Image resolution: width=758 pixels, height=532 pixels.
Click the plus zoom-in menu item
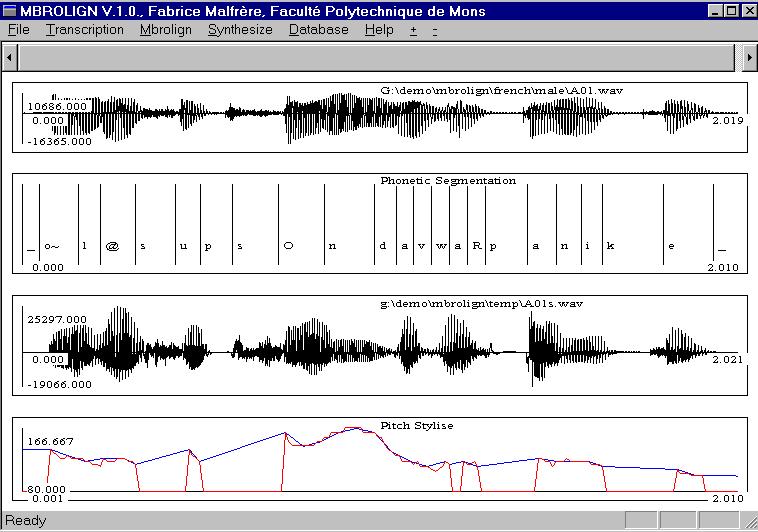[x=413, y=30]
